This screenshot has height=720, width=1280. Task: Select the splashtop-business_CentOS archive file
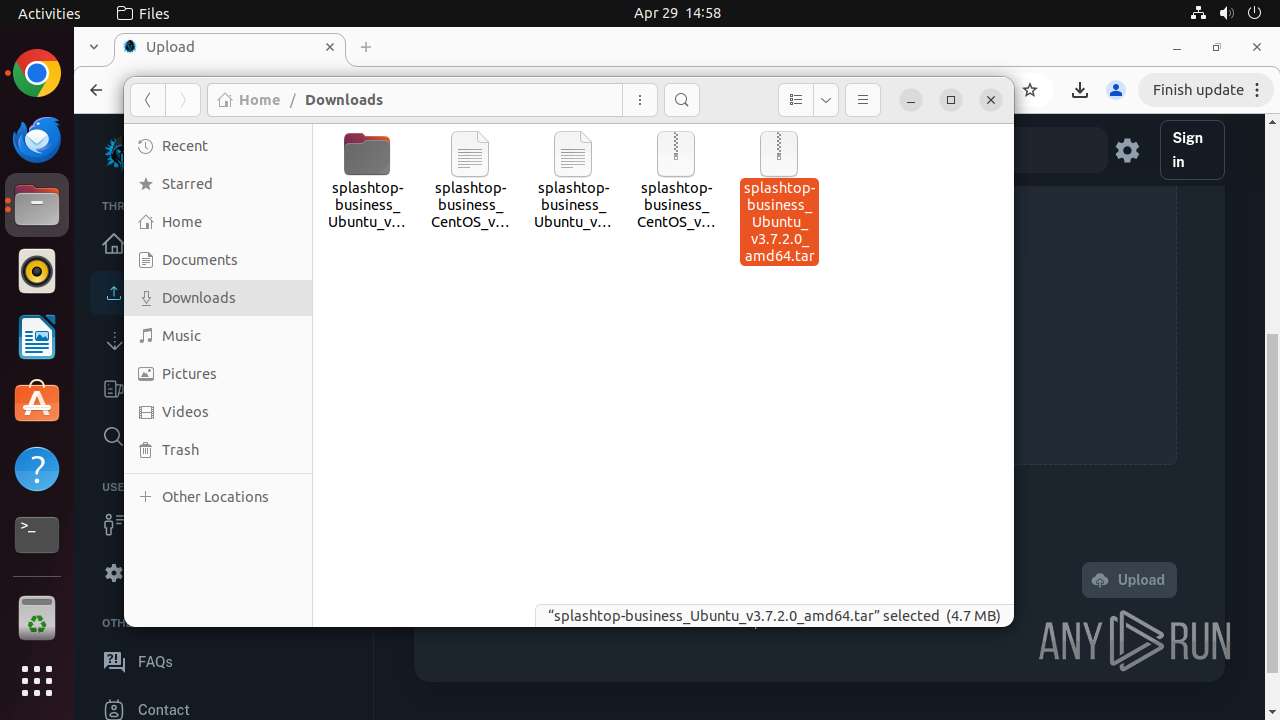pyautogui.click(x=676, y=181)
